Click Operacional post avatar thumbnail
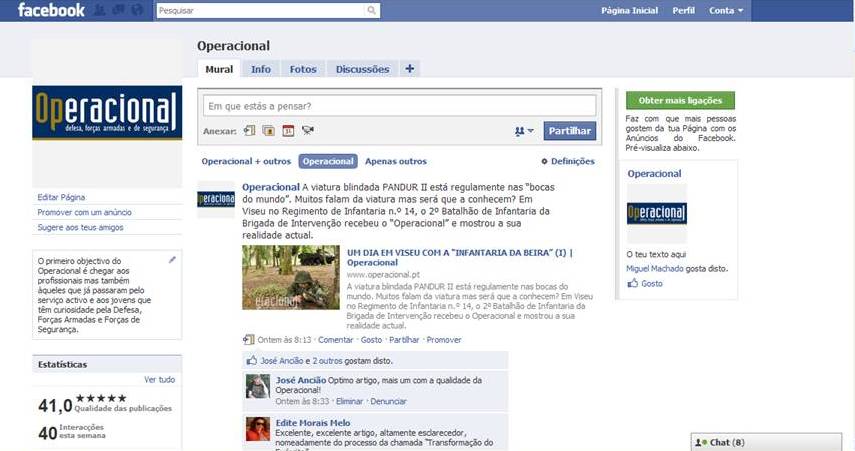The width and height of the screenshot is (855, 451). 216,199
